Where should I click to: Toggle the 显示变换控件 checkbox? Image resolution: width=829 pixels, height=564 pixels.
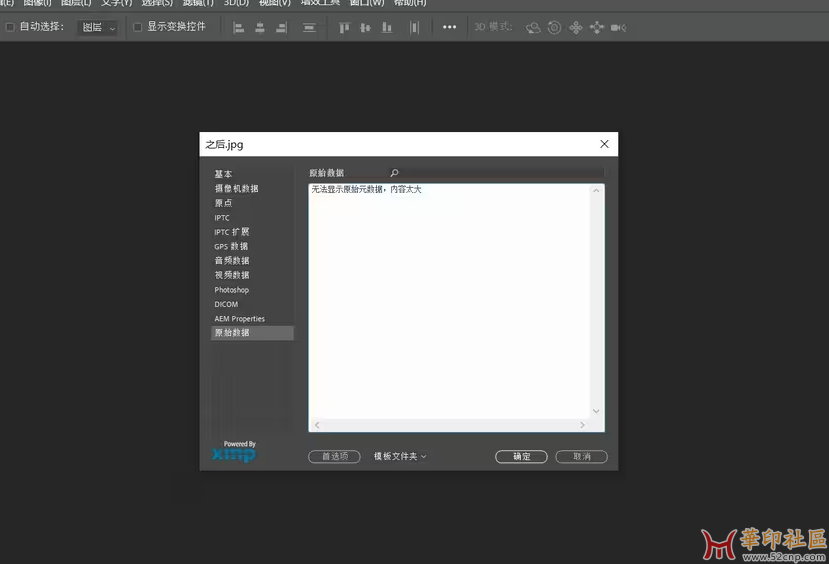[x=137, y=27]
